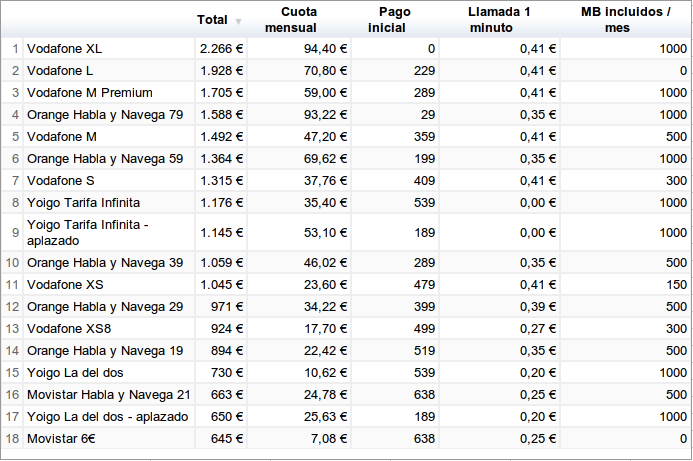This screenshot has width=693, height=461.
Task: Select the 1.705 € total cell
Action: click(x=221, y=93)
